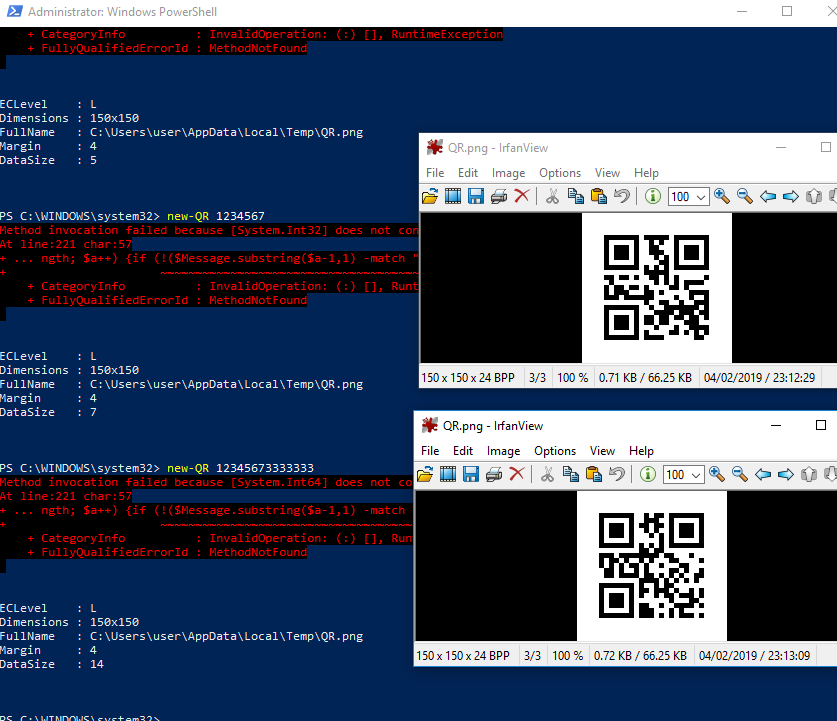Screen dimensions: 837x721
Task: Click status text '0.72 KB / 66.25 KB'
Action: pos(640,656)
